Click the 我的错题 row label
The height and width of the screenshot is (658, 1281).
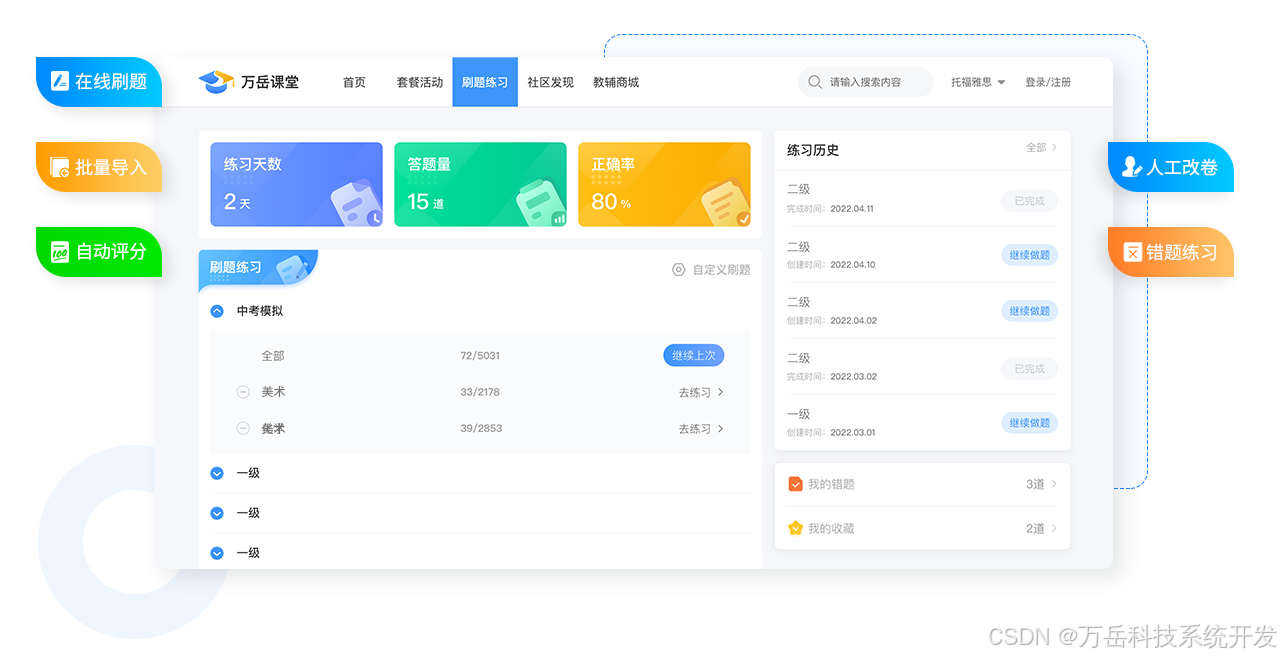pyautogui.click(x=831, y=484)
